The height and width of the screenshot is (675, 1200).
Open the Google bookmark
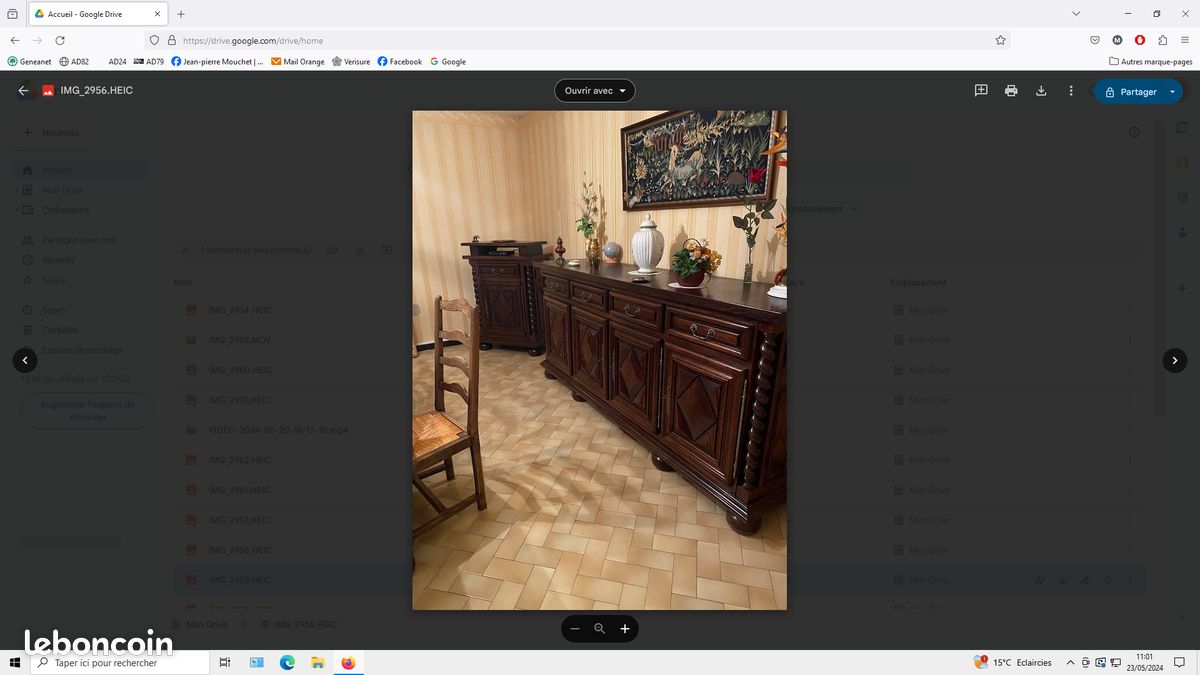coord(448,61)
